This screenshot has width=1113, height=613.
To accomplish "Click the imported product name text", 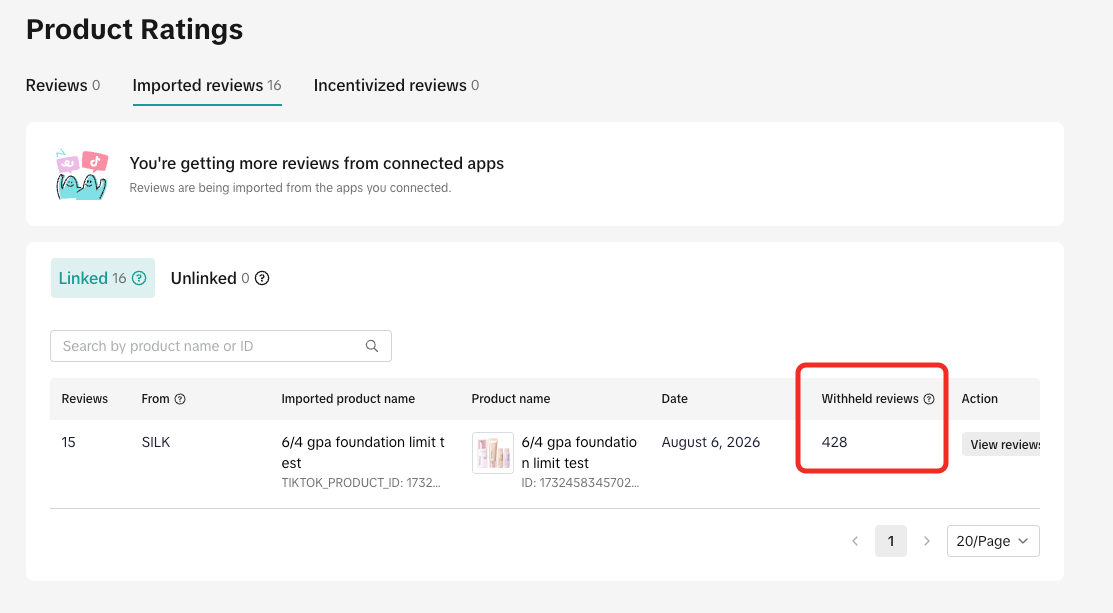I will (363, 453).
